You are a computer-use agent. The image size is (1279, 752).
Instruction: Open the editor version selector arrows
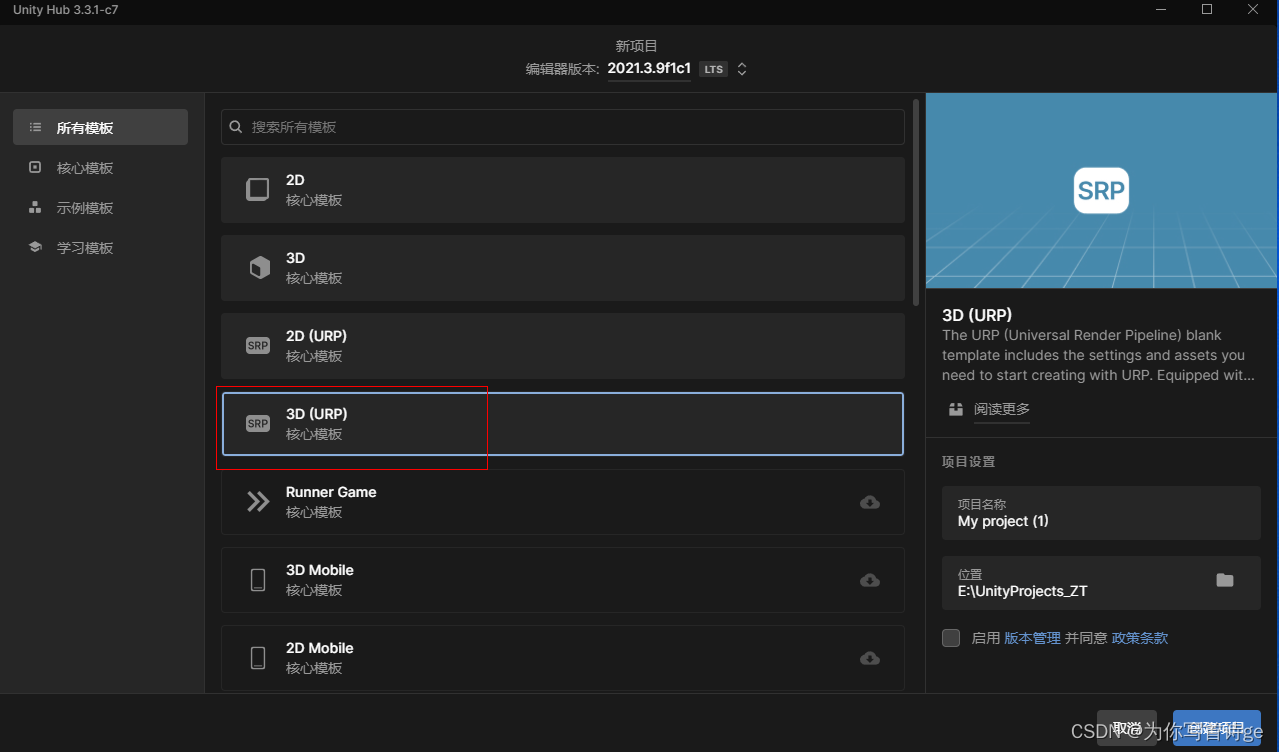(742, 69)
